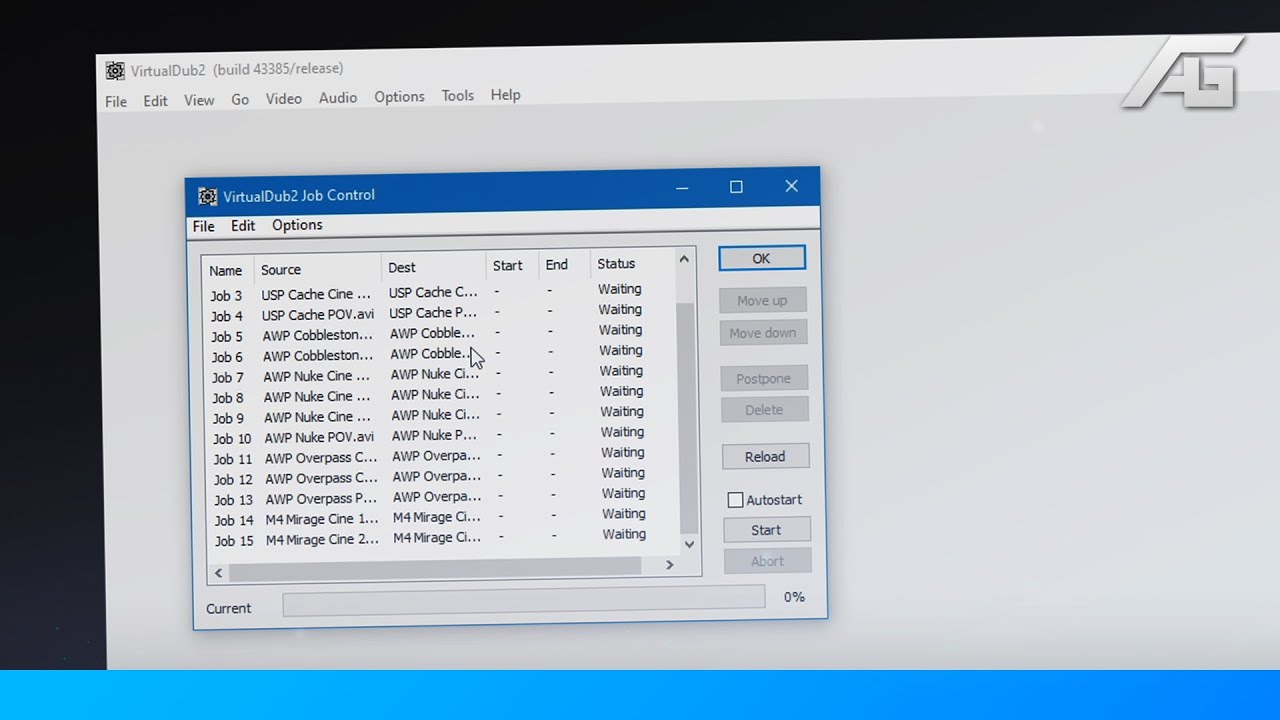The height and width of the screenshot is (720, 1280).
Task: Click the Job Control title bar gear icon
Action: (x=207, y=196)
